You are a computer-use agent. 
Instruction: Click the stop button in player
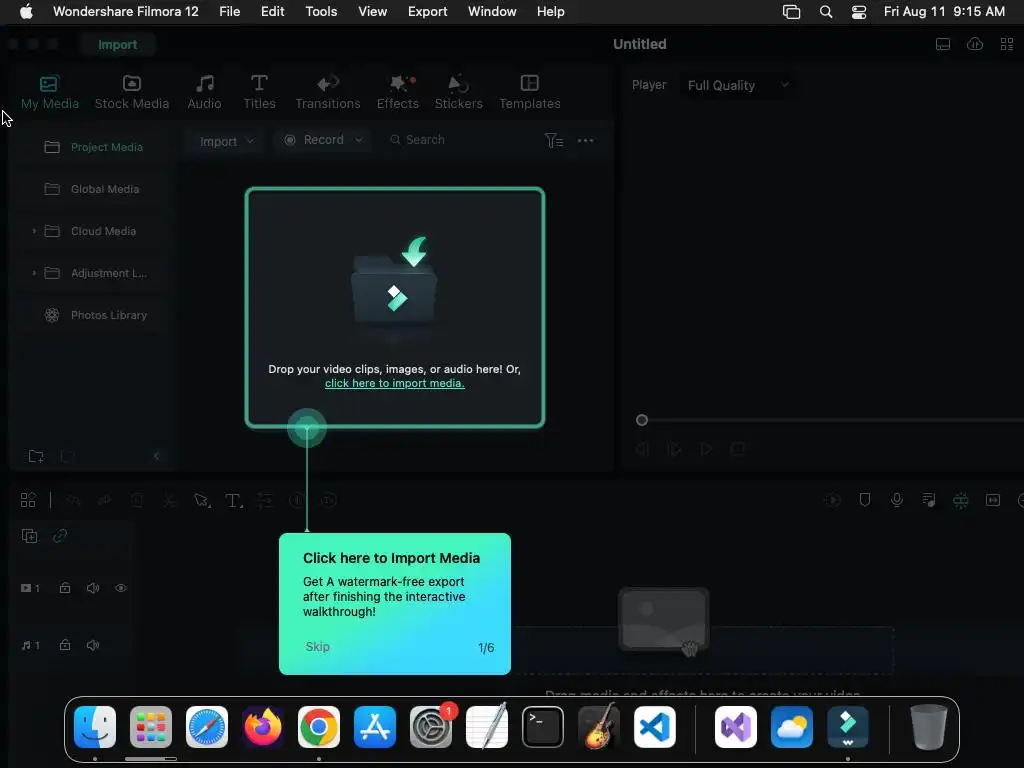(737, 449)
